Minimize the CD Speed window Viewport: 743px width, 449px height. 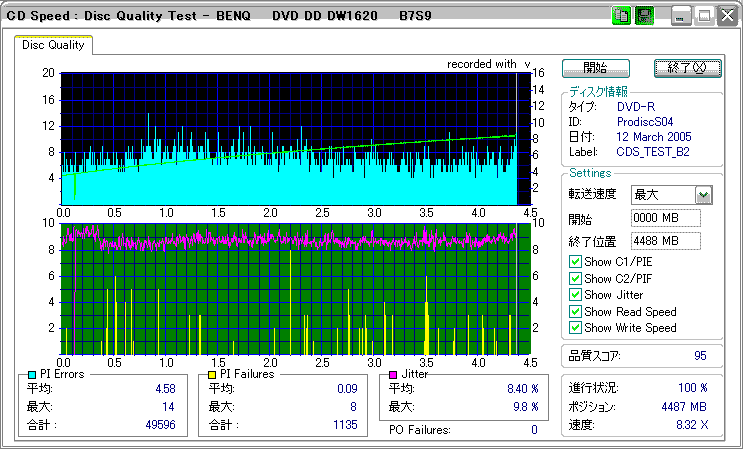pyautogui.click(x=681, y=16)
